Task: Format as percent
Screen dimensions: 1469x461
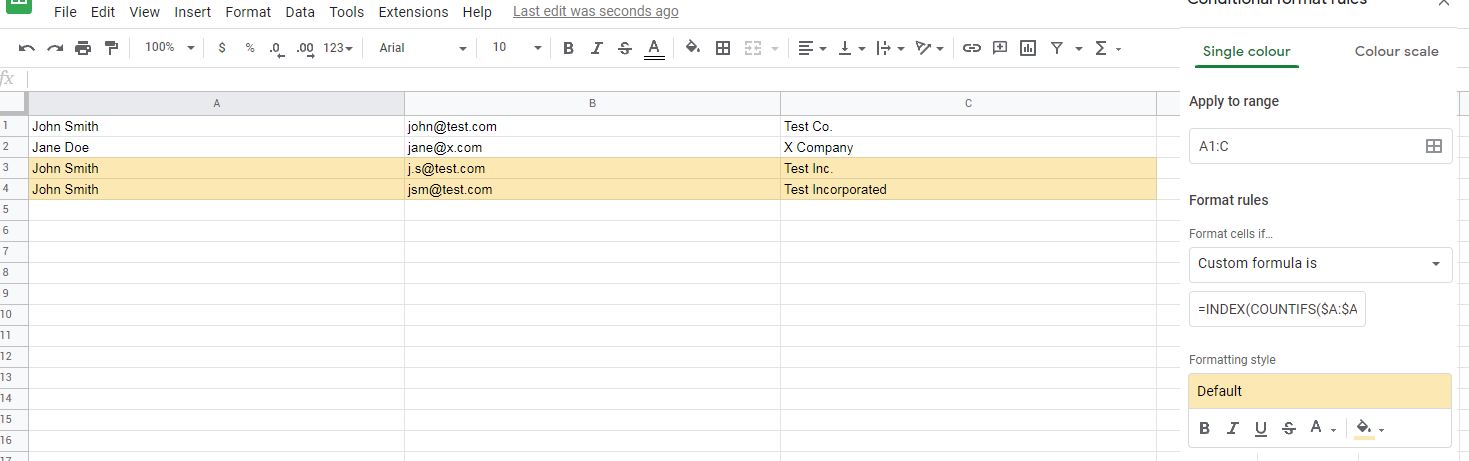Action: pos(250,48)
